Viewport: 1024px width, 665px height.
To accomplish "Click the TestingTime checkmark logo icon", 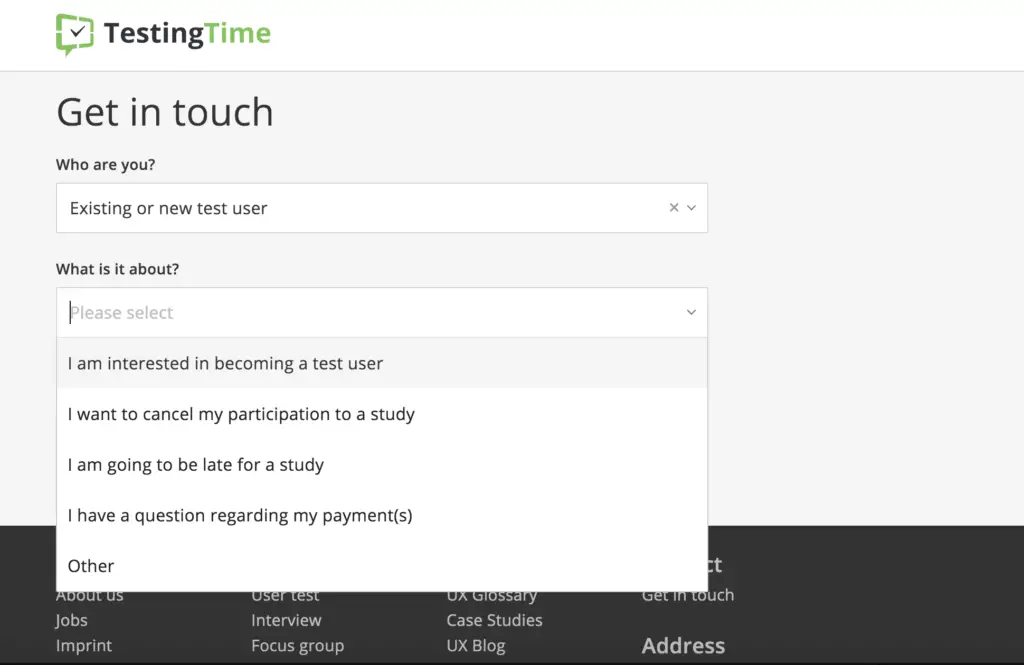I will click(x=74, y=34).
